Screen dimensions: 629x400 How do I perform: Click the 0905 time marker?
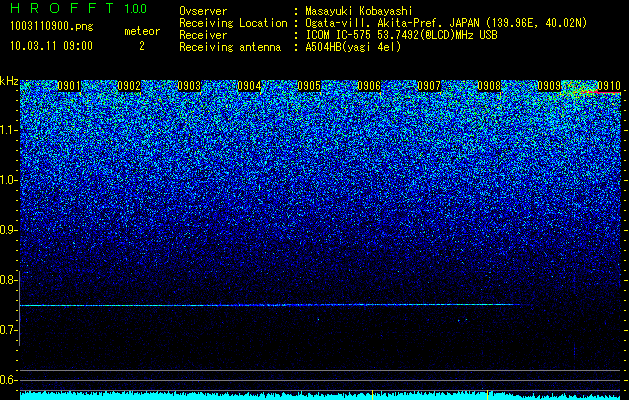309,86
